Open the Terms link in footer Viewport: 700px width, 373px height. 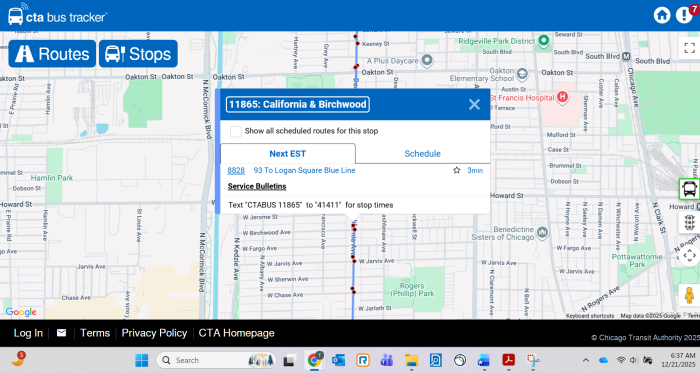(x=95, y=333)
